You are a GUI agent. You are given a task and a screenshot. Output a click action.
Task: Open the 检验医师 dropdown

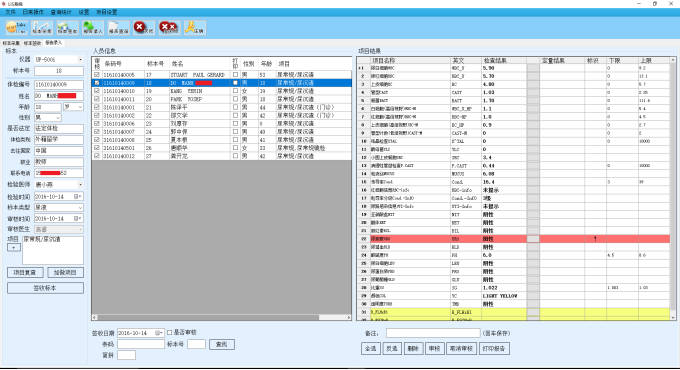[81, 185]
